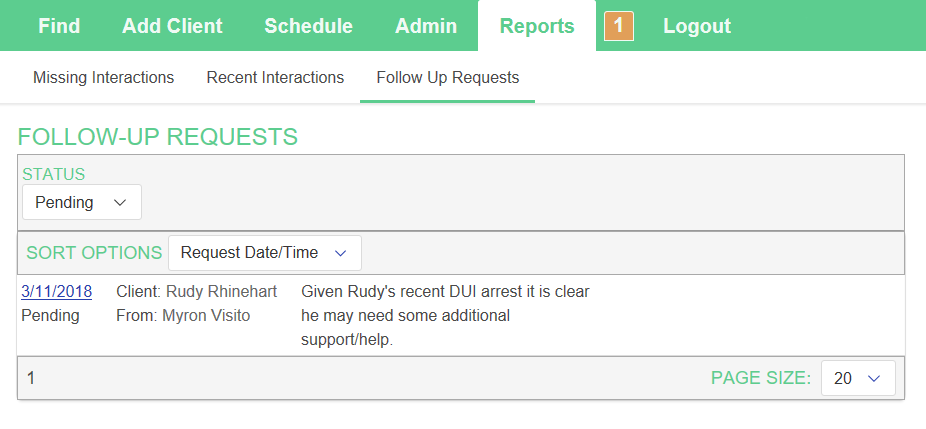Change the page size dropdown from 20
Image resolution: width=926 pixels, height=429 pixels.
[857, 378]
